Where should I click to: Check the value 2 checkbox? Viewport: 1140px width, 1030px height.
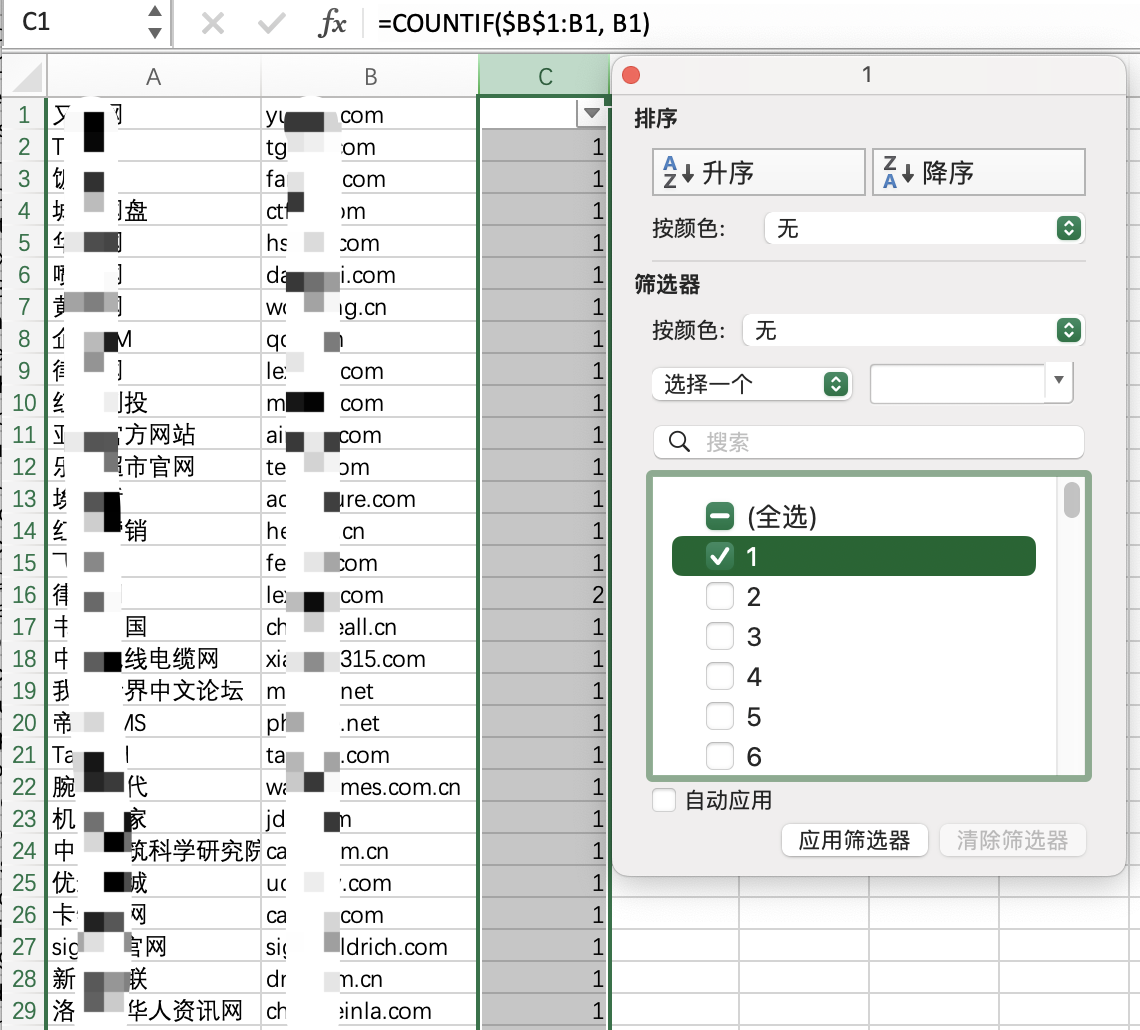(720, 597)
